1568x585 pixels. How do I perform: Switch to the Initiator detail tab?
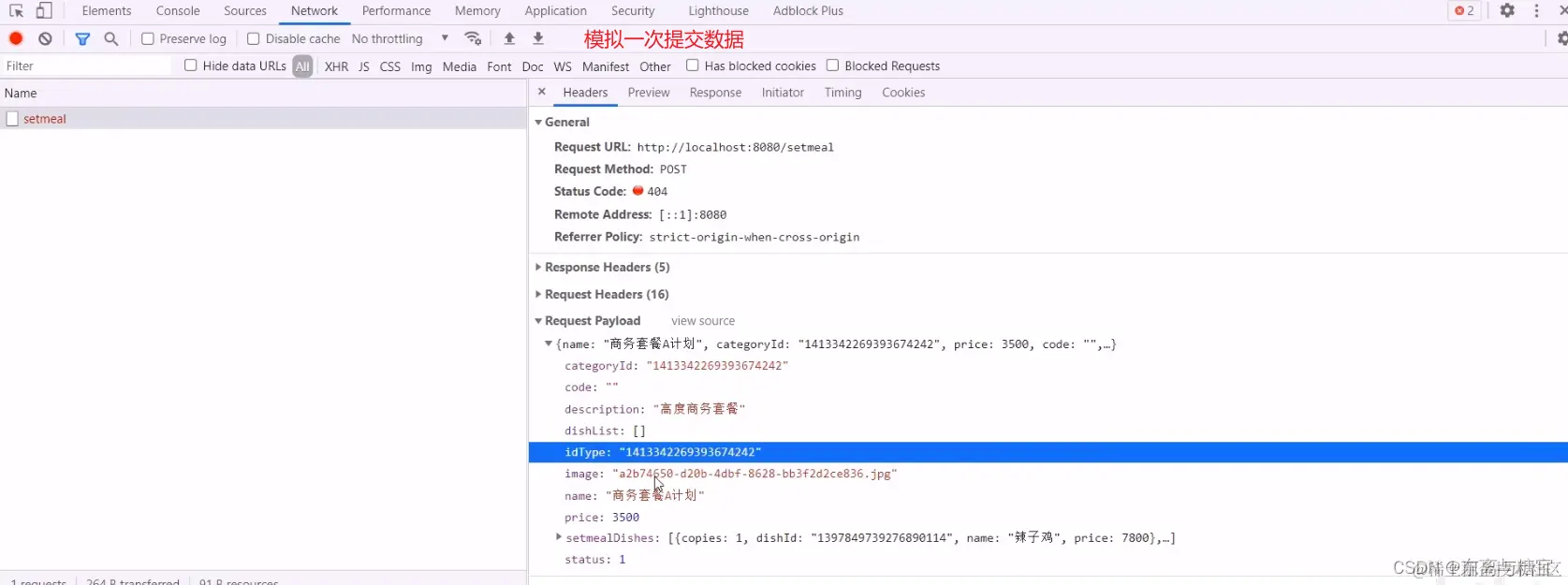point(783,93)
